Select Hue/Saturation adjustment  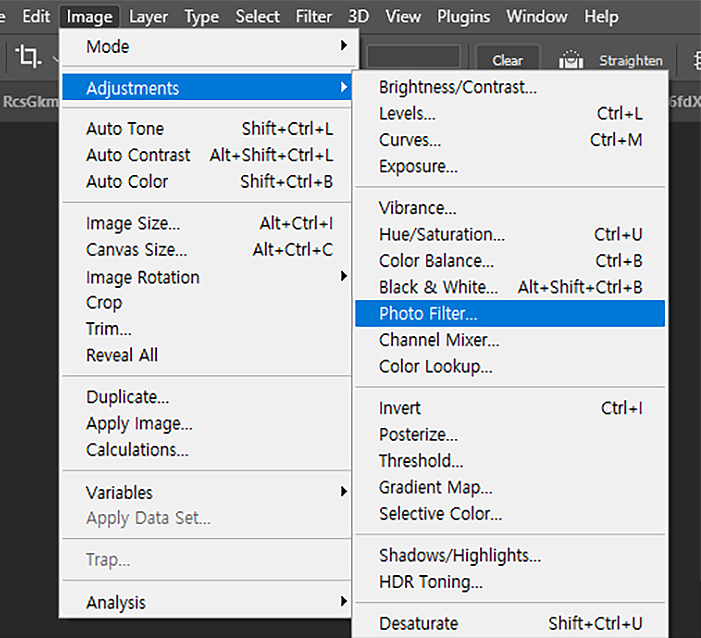pos(510,234)
